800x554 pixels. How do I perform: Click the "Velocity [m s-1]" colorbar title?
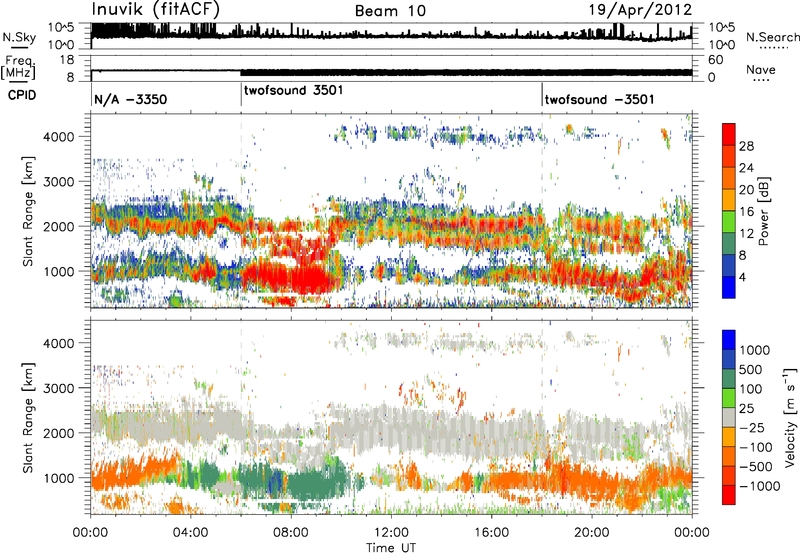coord(791,417)
